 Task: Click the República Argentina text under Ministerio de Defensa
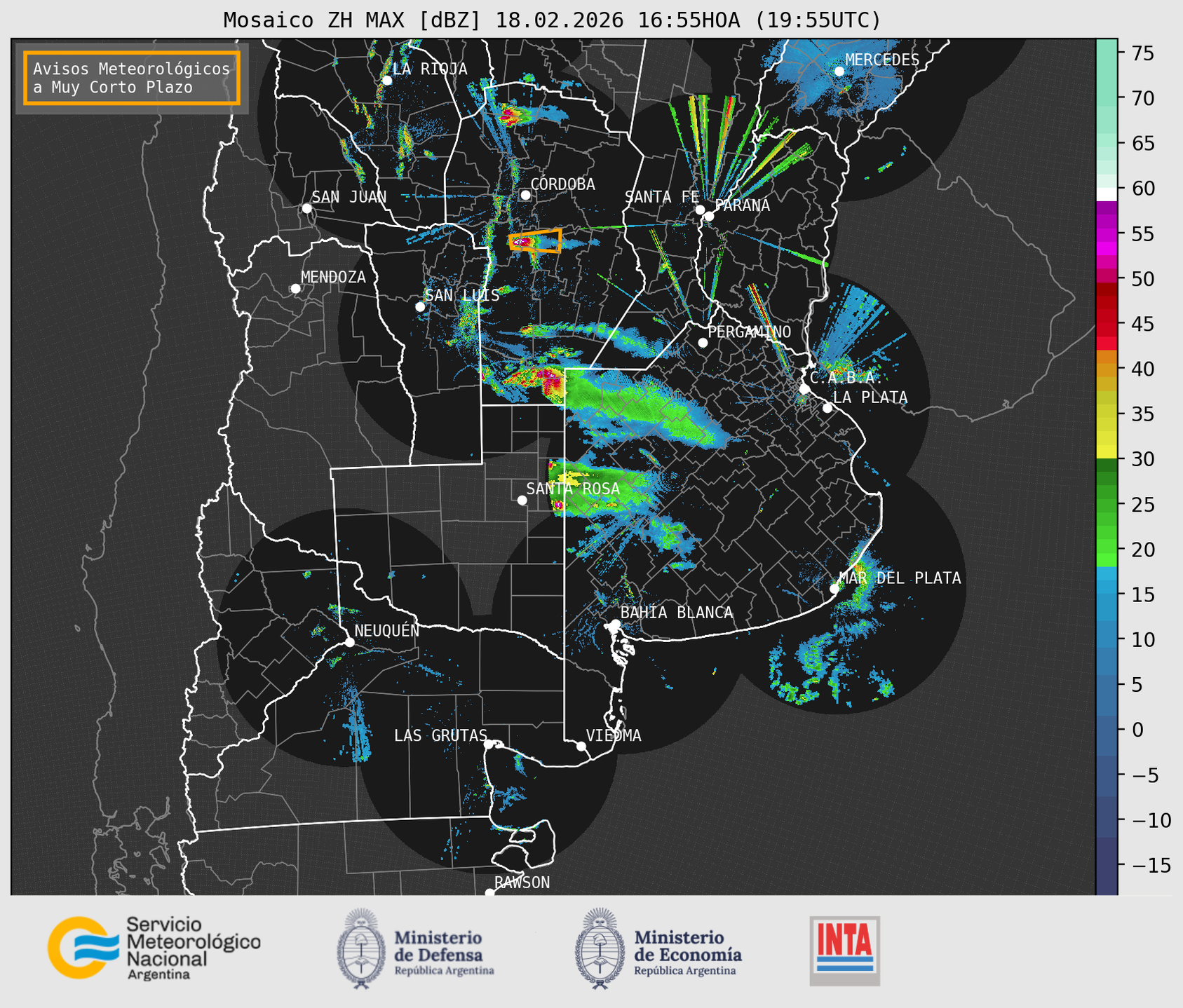(445, 971)
